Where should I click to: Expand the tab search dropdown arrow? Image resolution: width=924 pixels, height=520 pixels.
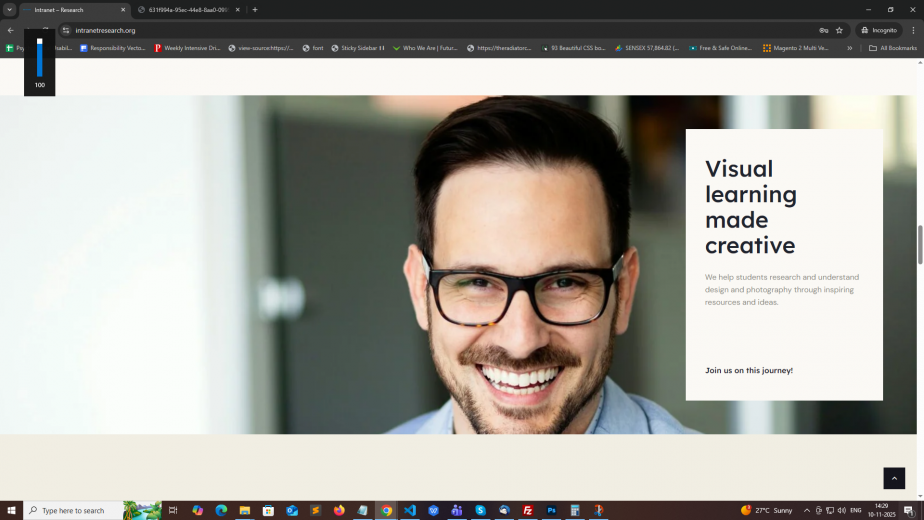point(9,10)
